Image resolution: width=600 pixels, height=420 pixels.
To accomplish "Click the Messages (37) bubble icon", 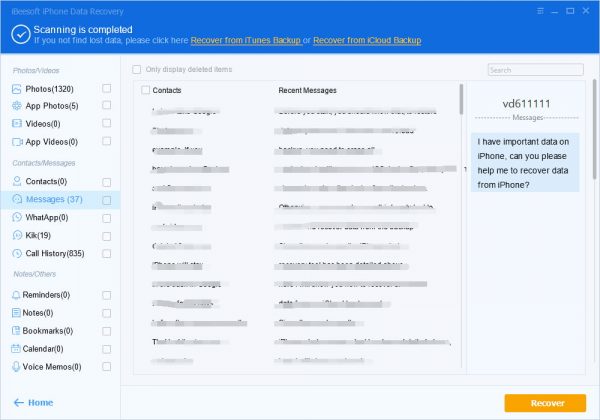I will (17, 199).
